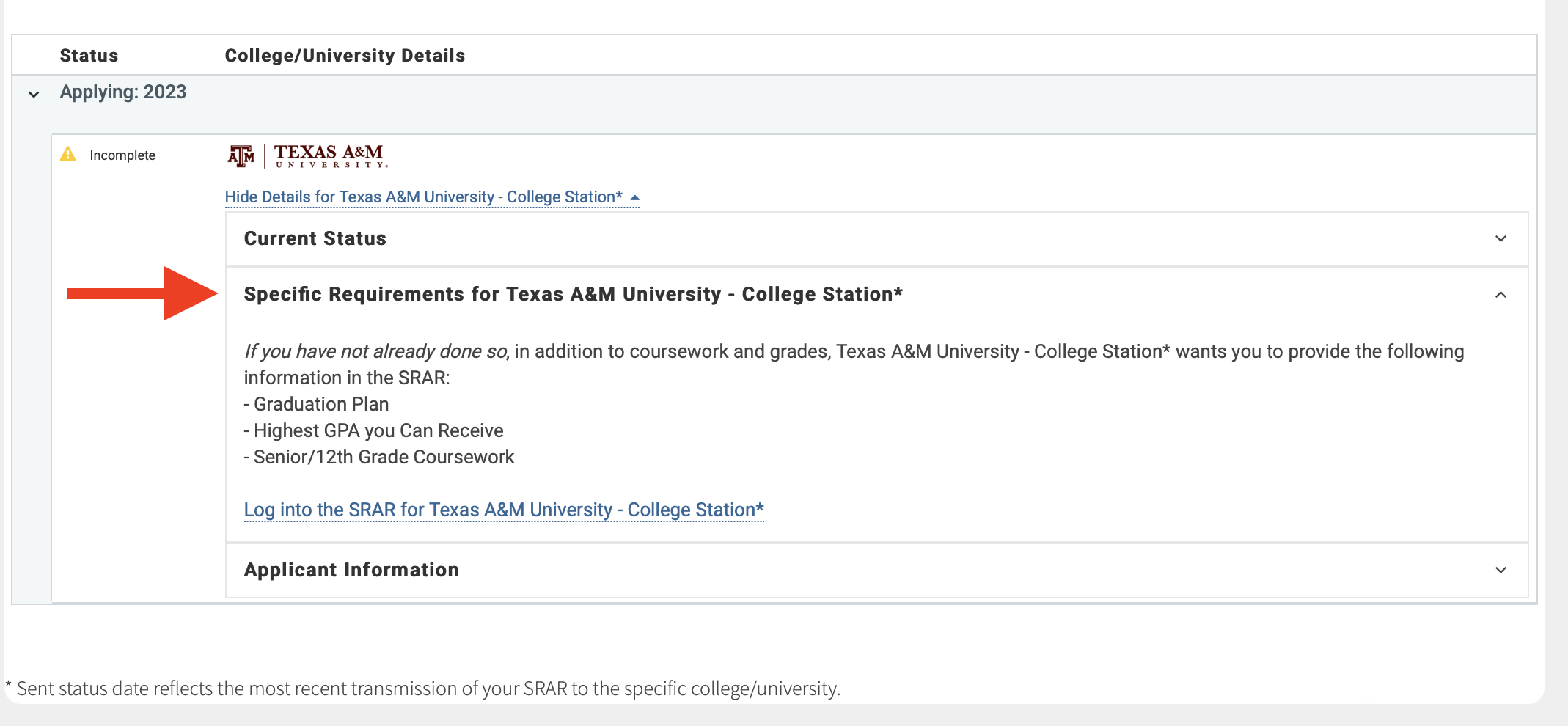Click the small triangle after Hide Details link

click(x=635, y=198)
